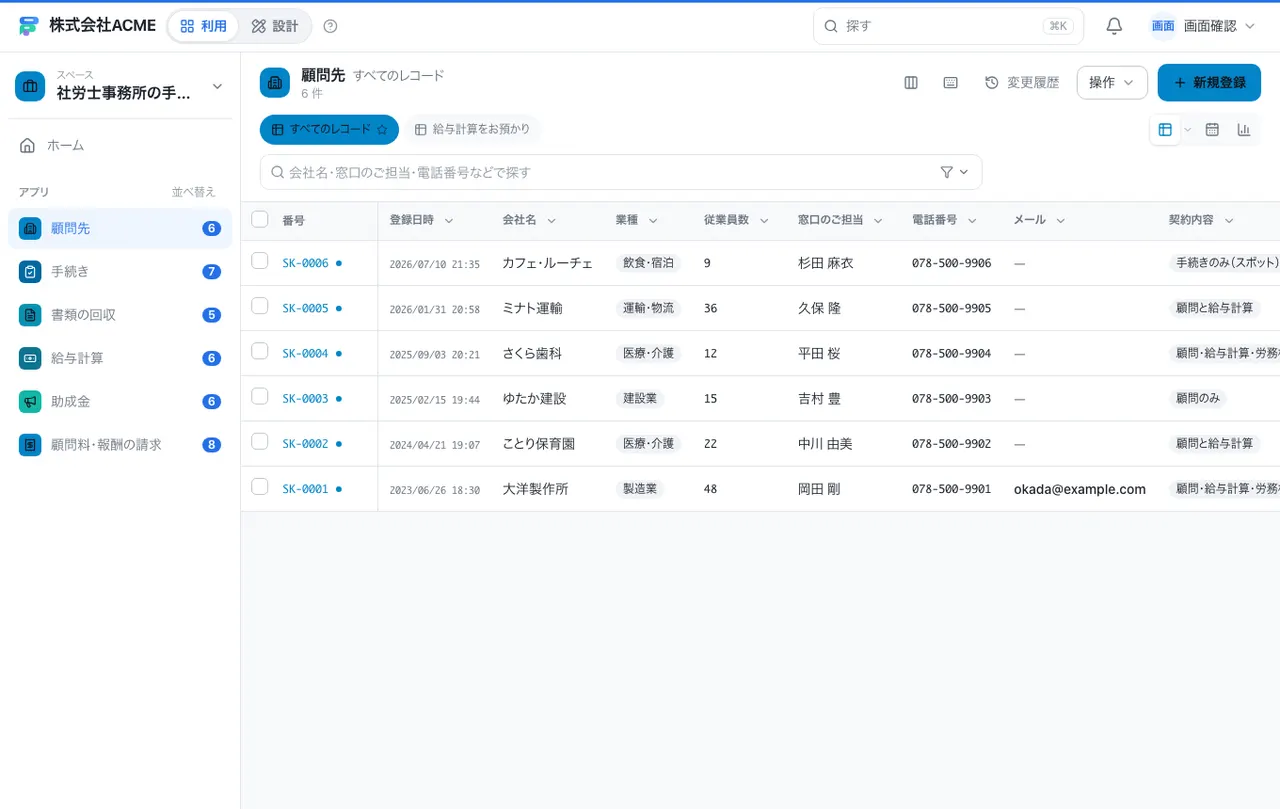
Task: Open the 会社名 column sort menu
Action: click(551, 220)
